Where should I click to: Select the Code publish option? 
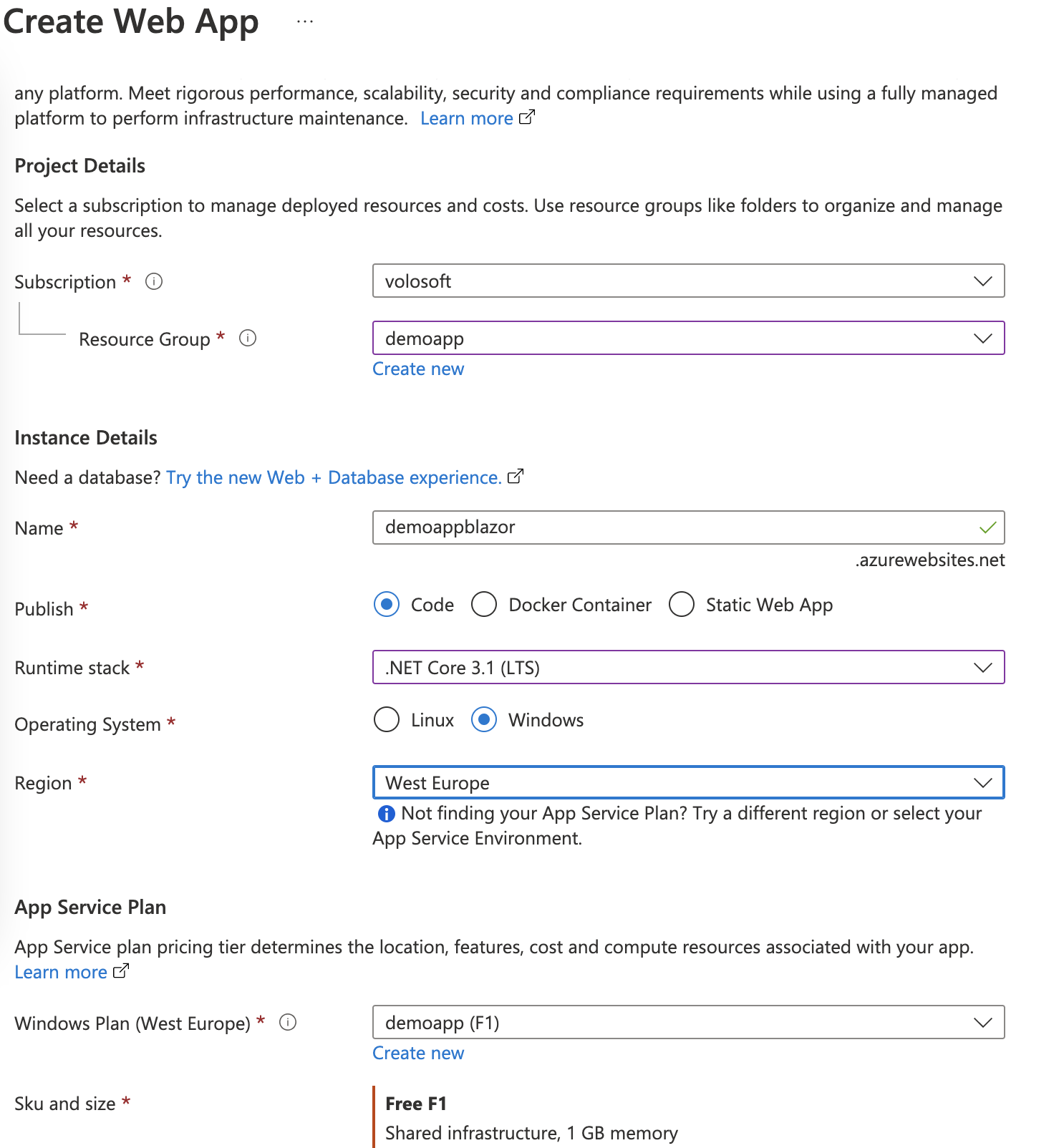[387, 605]
